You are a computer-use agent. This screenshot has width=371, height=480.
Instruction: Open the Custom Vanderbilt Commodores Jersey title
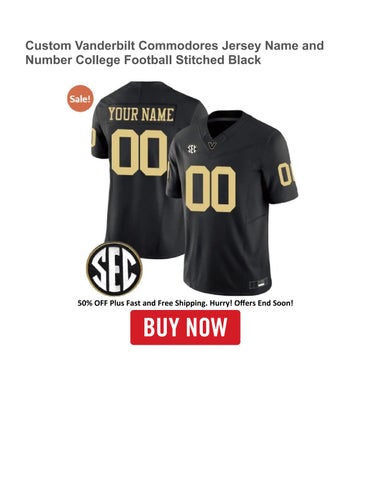tap(174, 53)
